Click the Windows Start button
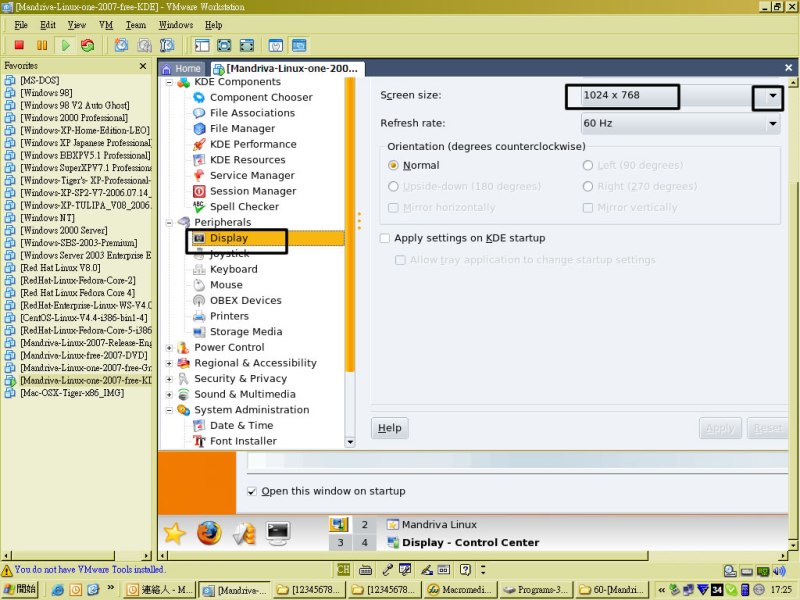This screenshot has width=800, height=600. (21, 589)
